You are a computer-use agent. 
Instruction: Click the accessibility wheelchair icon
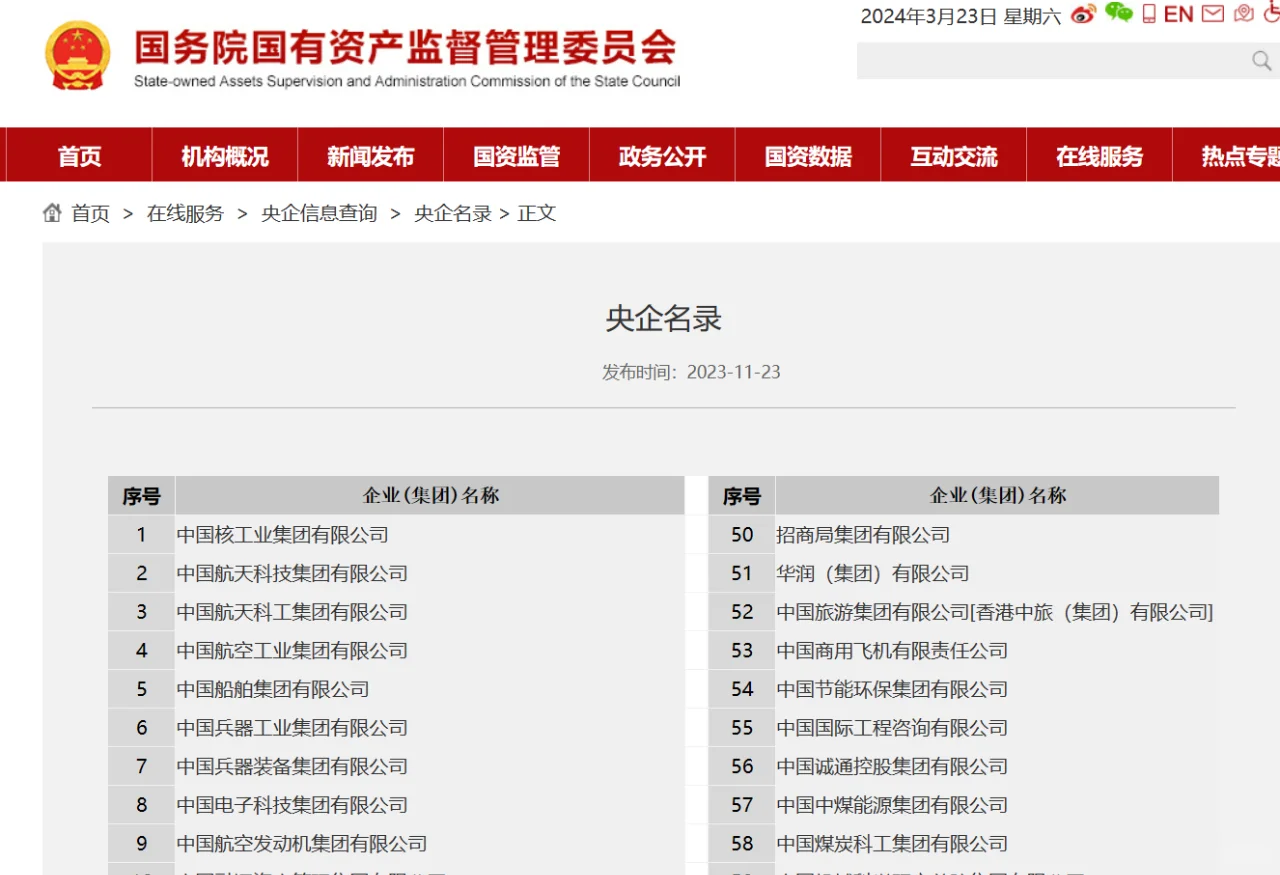[1271, 13]
